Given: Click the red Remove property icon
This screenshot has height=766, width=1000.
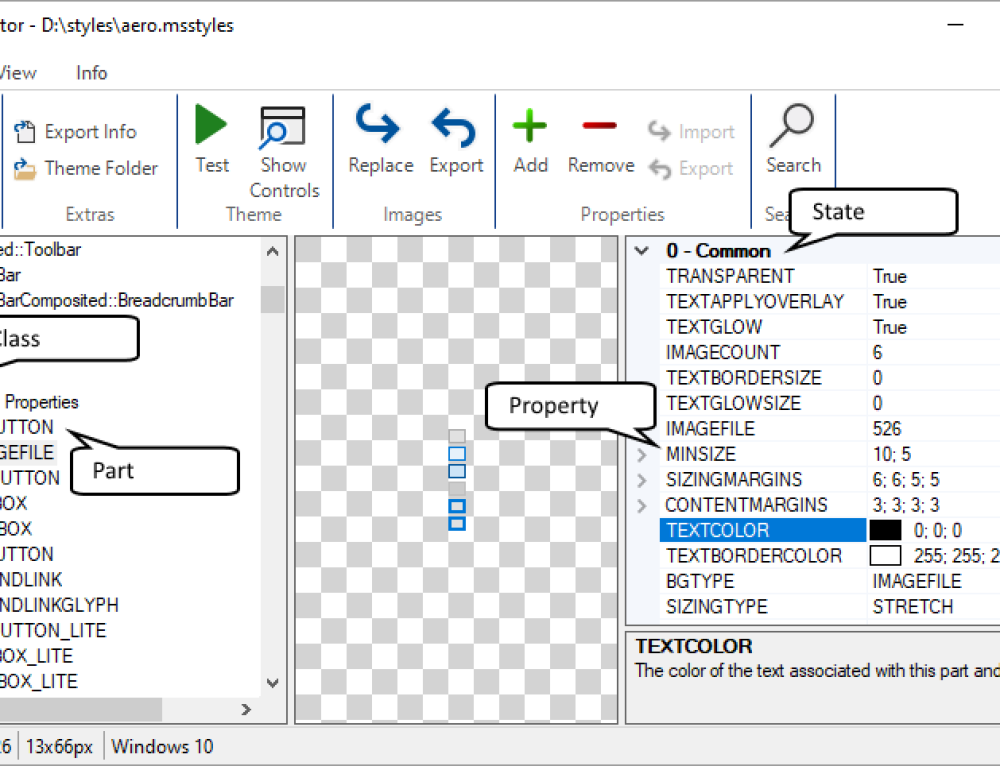Looking at the screenshot, I should click(600, 126).
